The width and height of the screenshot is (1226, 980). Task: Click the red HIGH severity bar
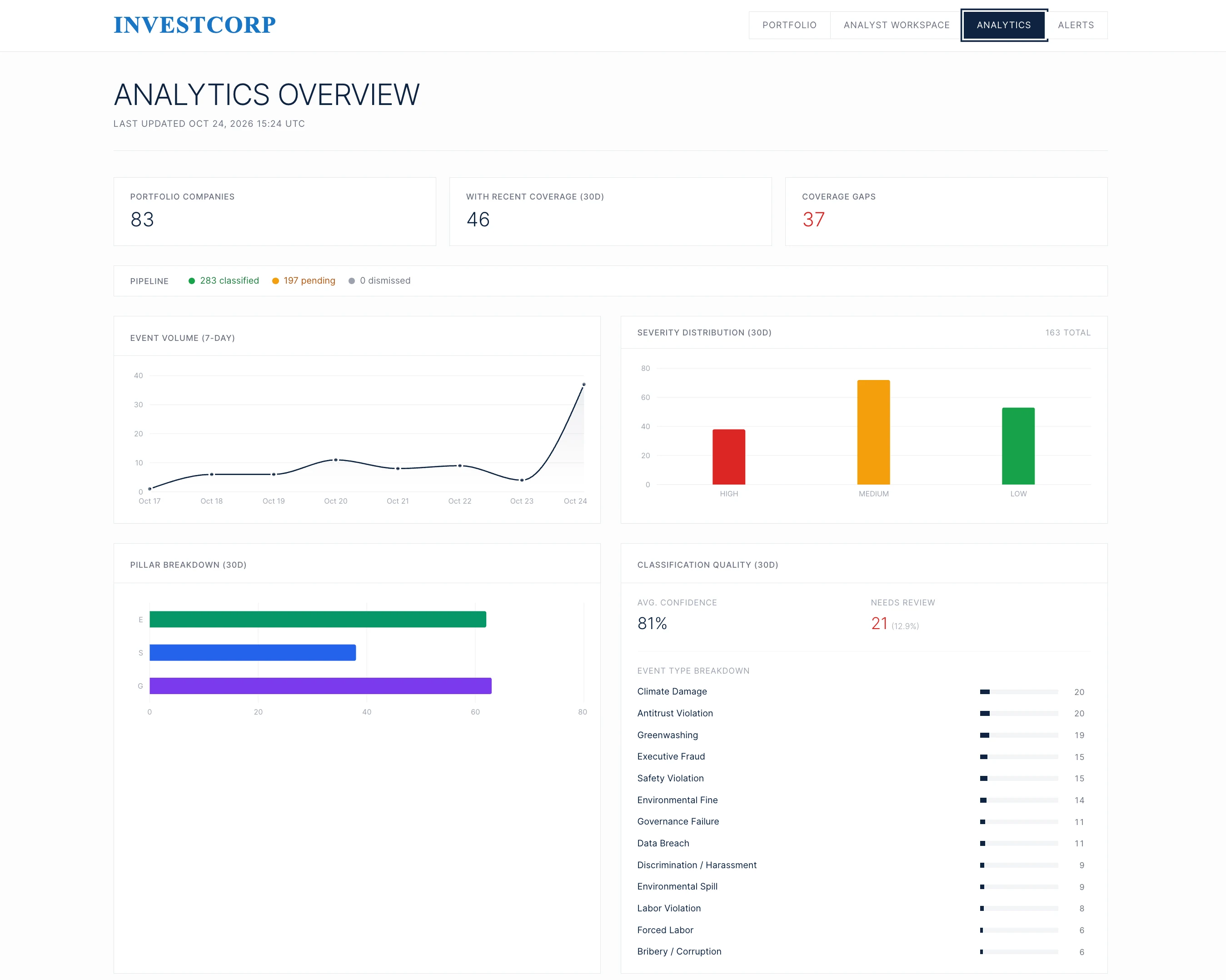click(729, 457)
